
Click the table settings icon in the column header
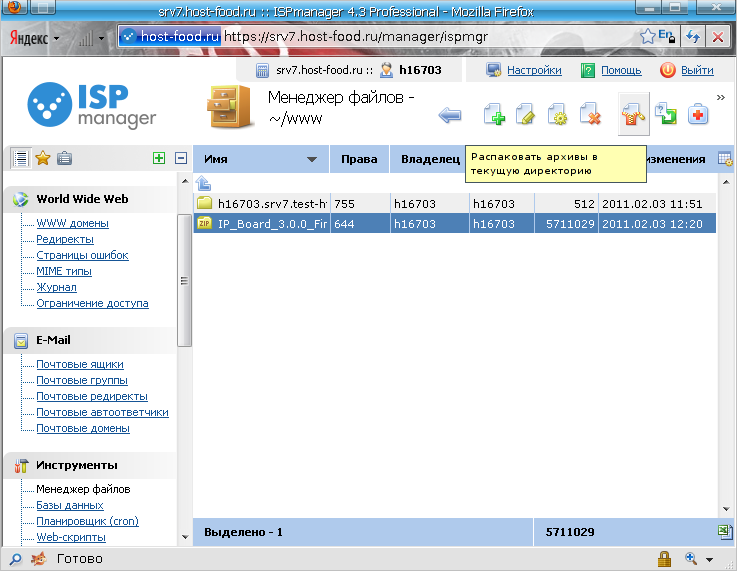pos(725,159)
